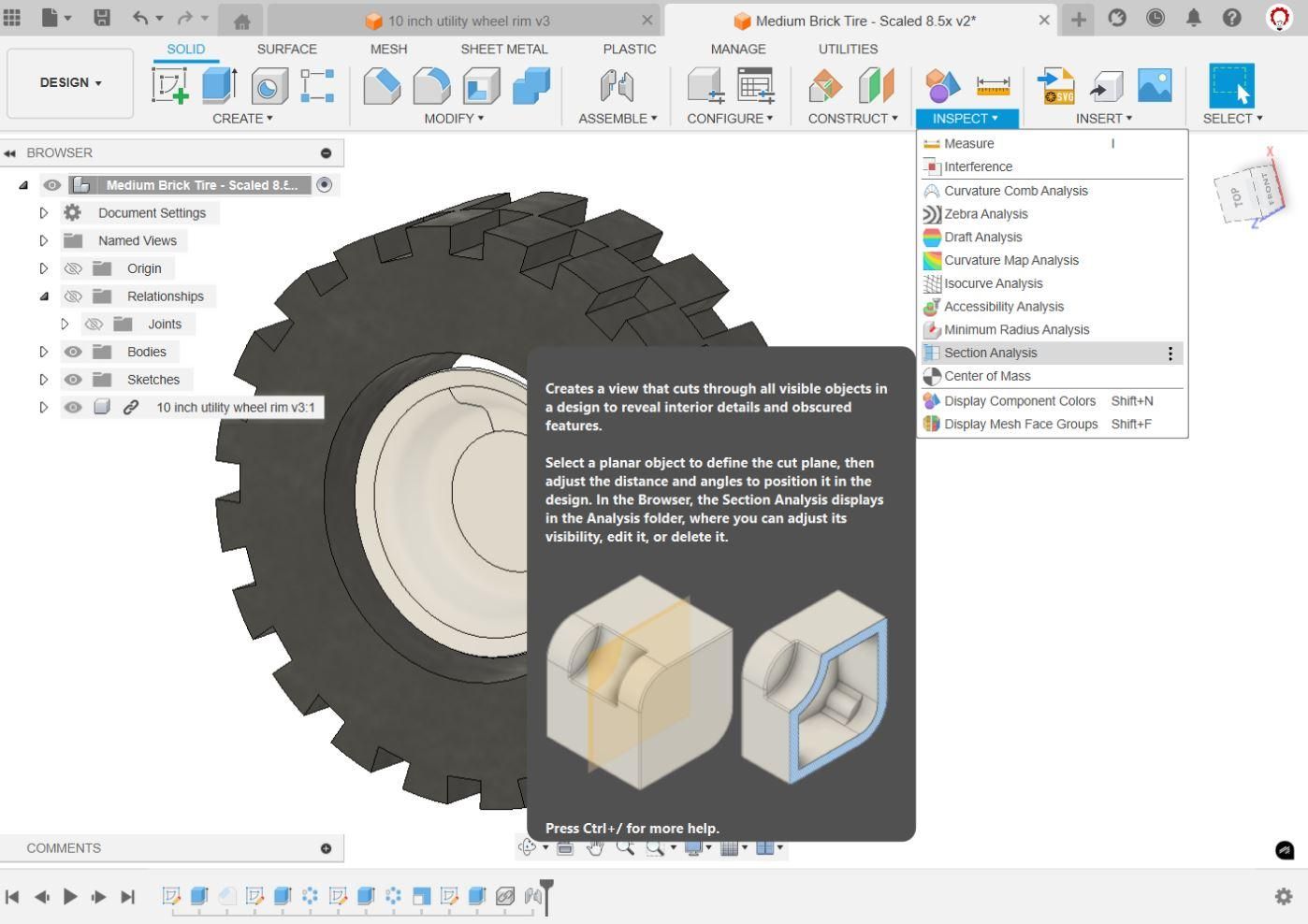Go to the Home tab icon
This screenshot has height=924, width=1308.
tap(241, 21)
